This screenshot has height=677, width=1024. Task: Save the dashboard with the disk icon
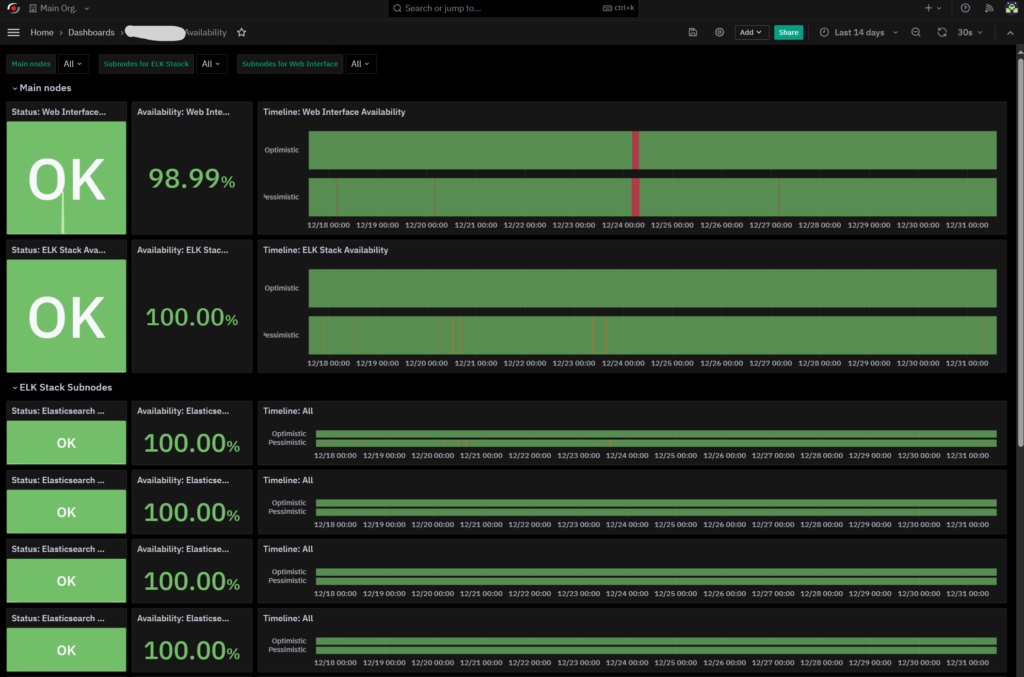coord(693,33)
